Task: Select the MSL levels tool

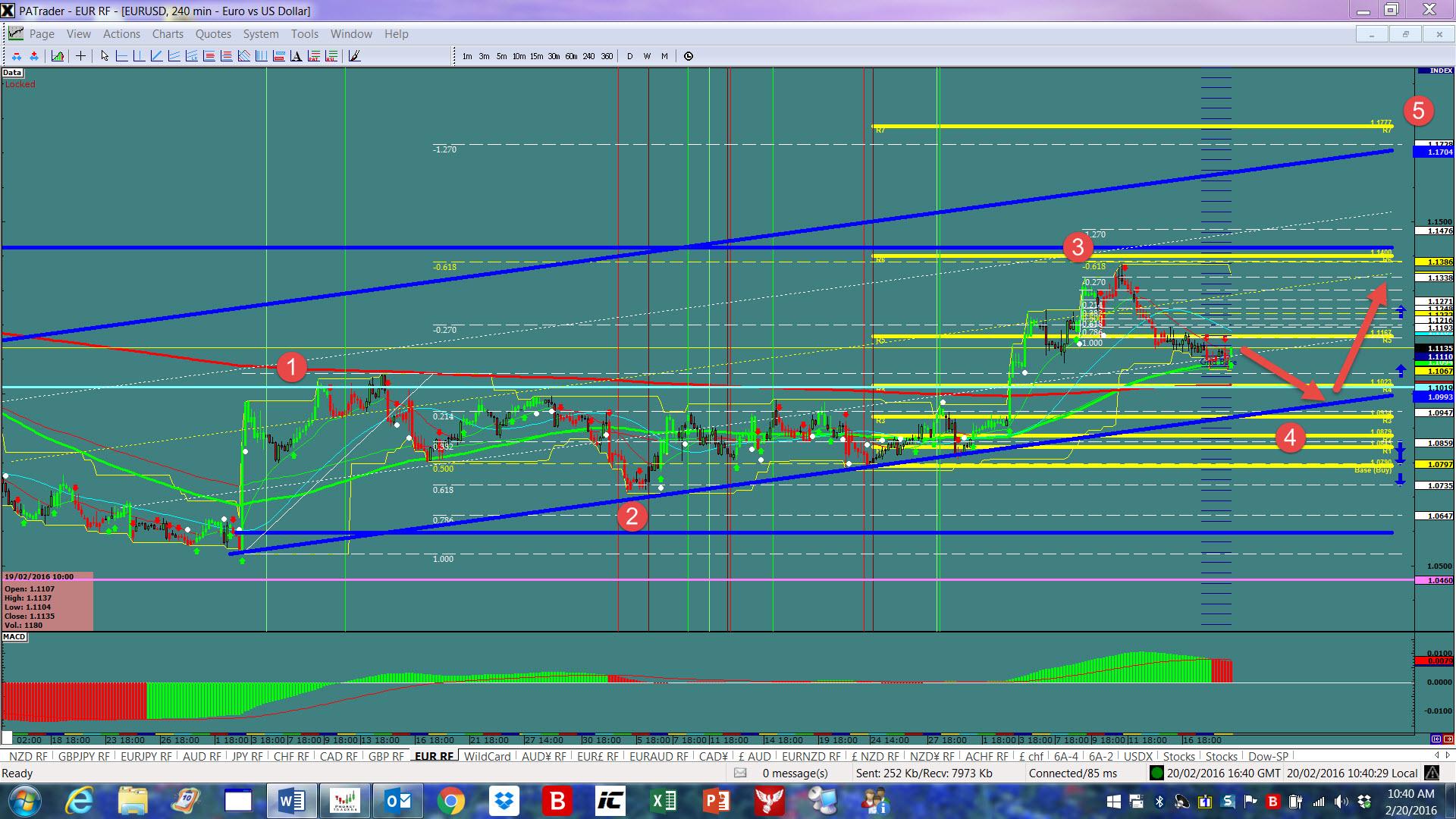Action: [331, 56]
